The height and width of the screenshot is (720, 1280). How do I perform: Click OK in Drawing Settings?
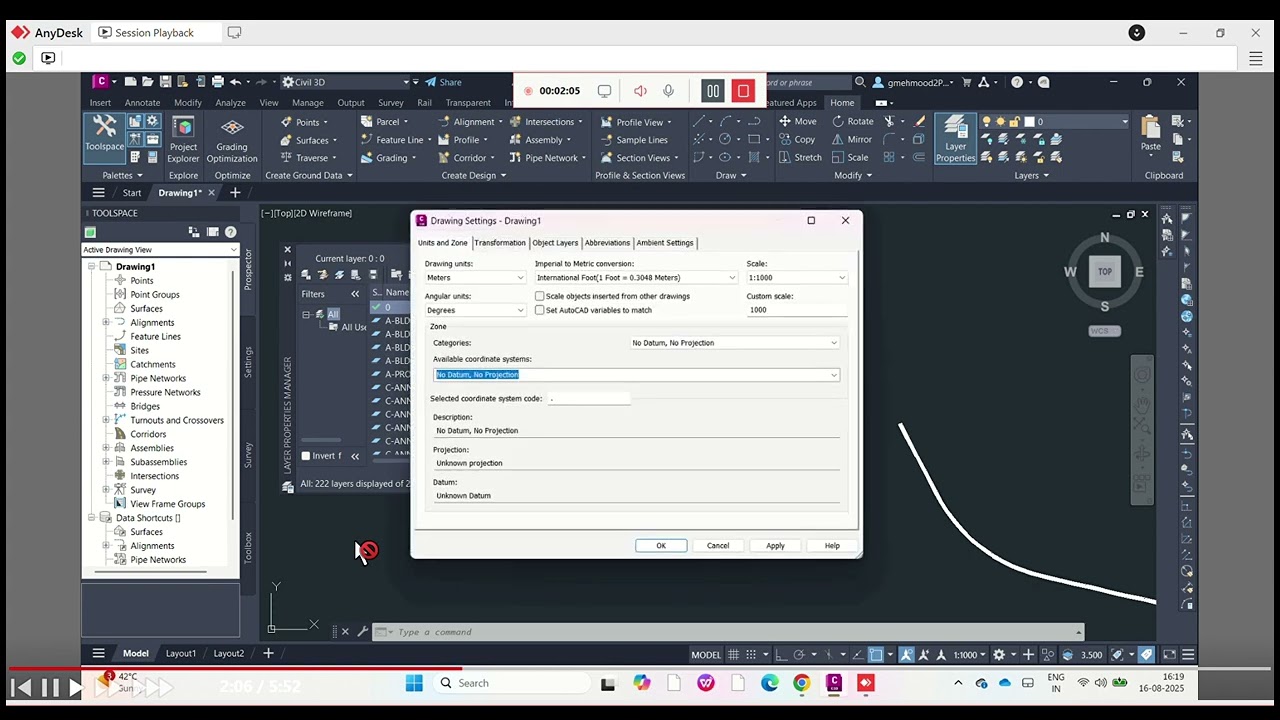pos(661,546)
